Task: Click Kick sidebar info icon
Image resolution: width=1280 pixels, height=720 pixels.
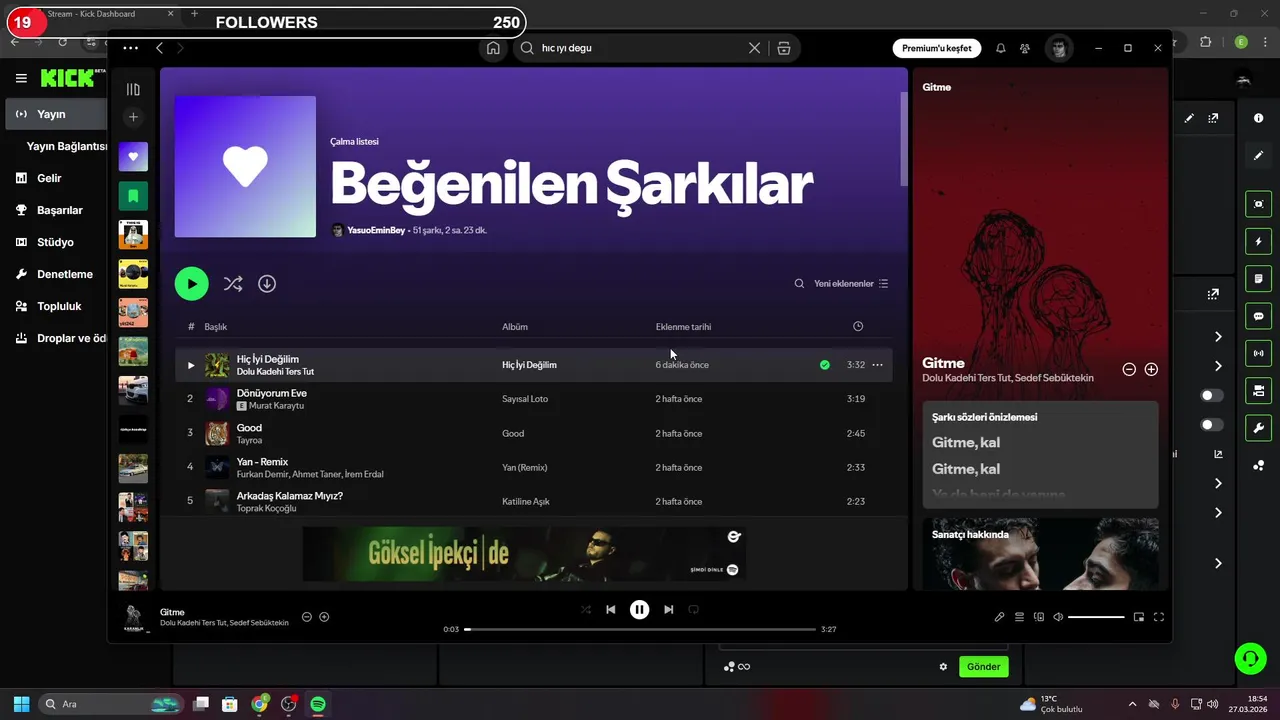Action: pos(1258,118)
